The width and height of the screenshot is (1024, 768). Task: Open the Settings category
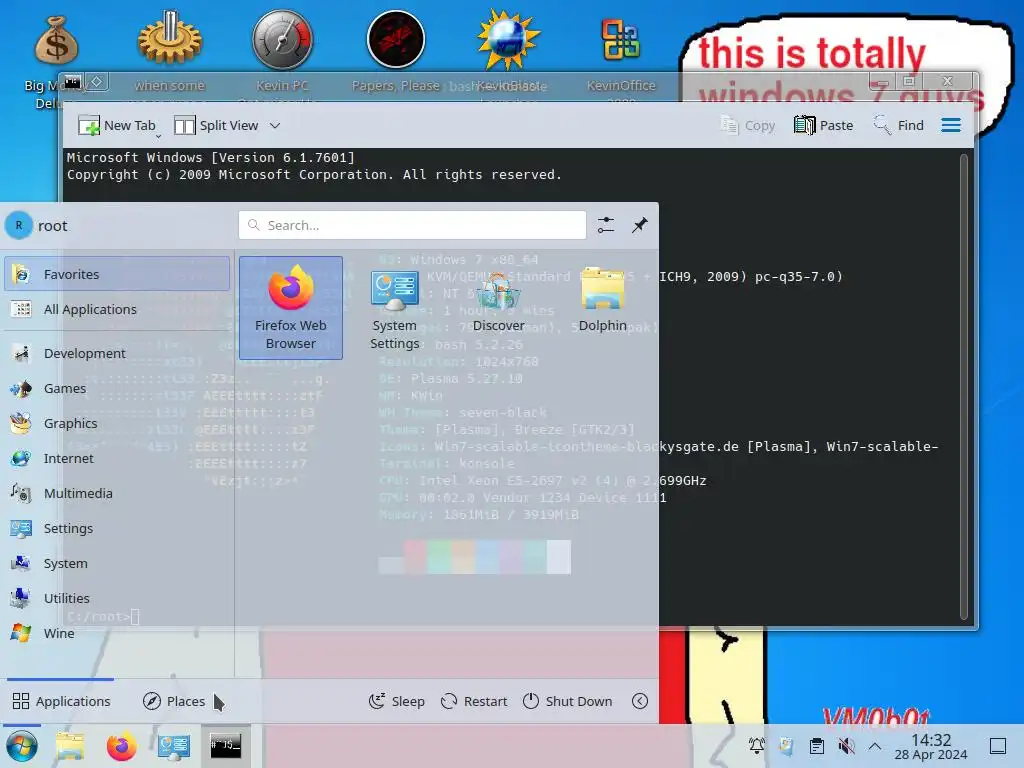(x=117, y=528)
